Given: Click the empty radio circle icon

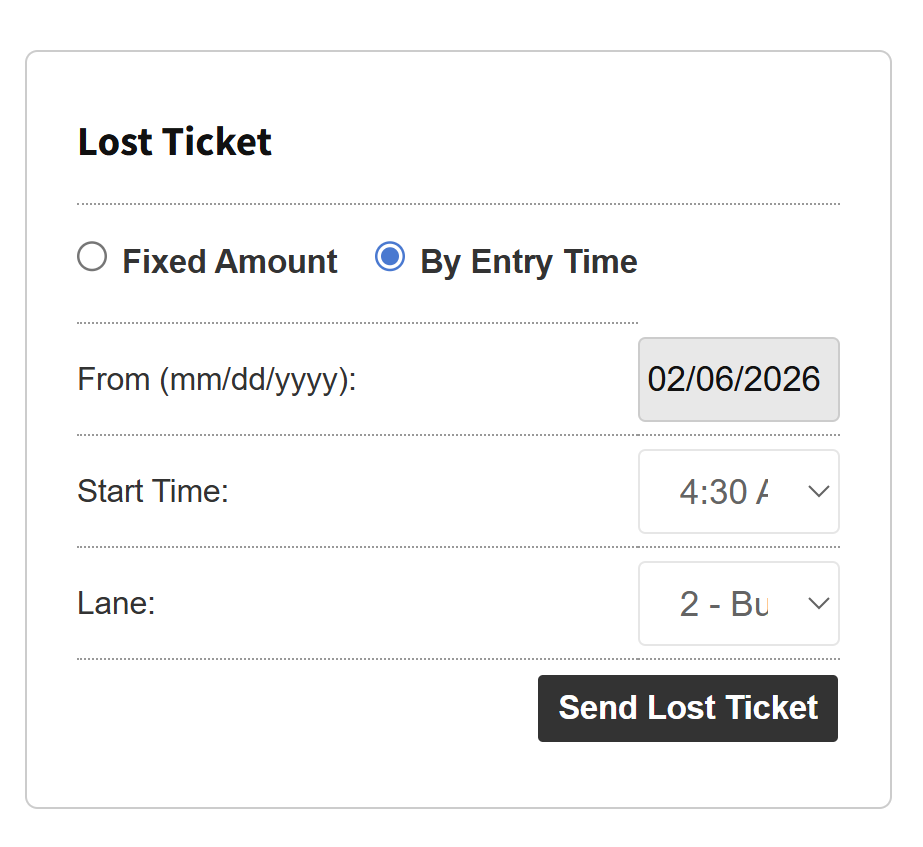Looking at the screenshot, I should click(x=92, y=258).
